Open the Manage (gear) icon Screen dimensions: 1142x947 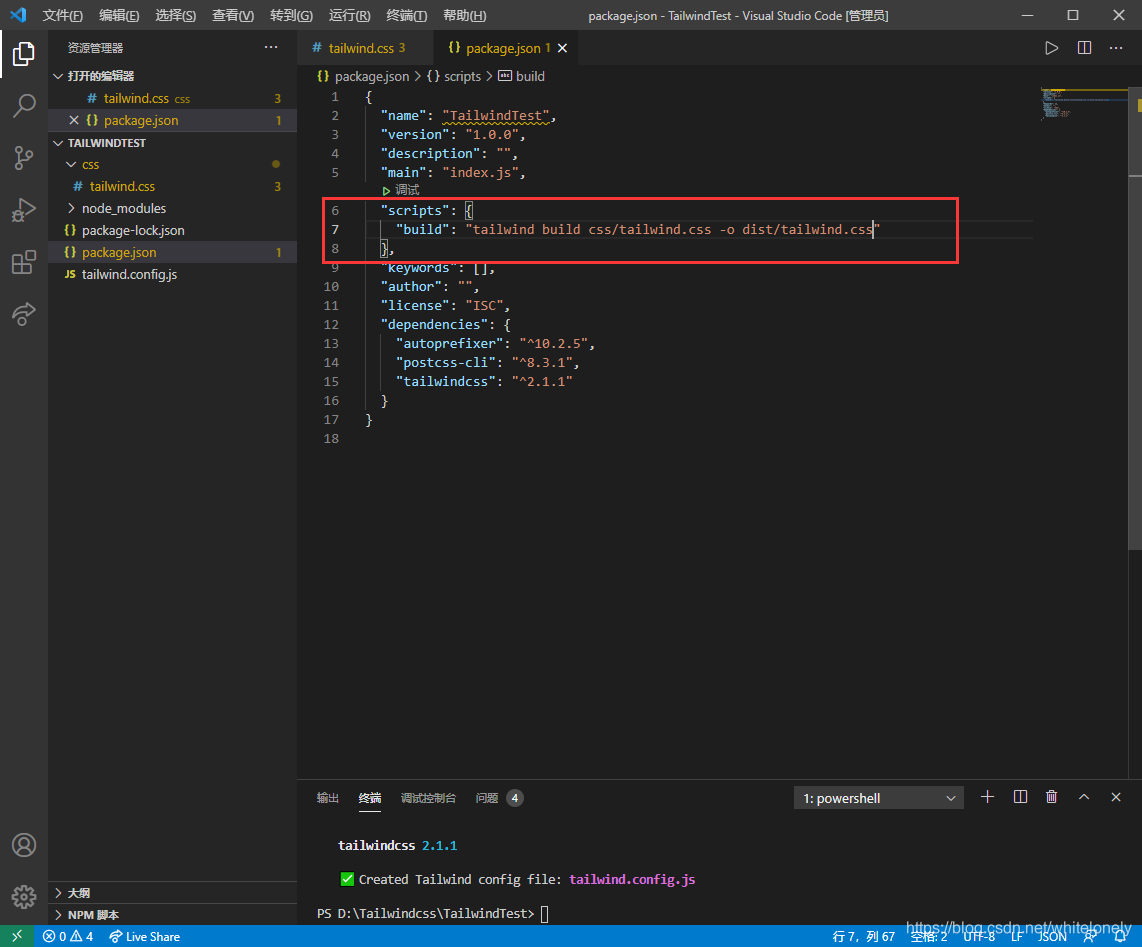(24, 896)
